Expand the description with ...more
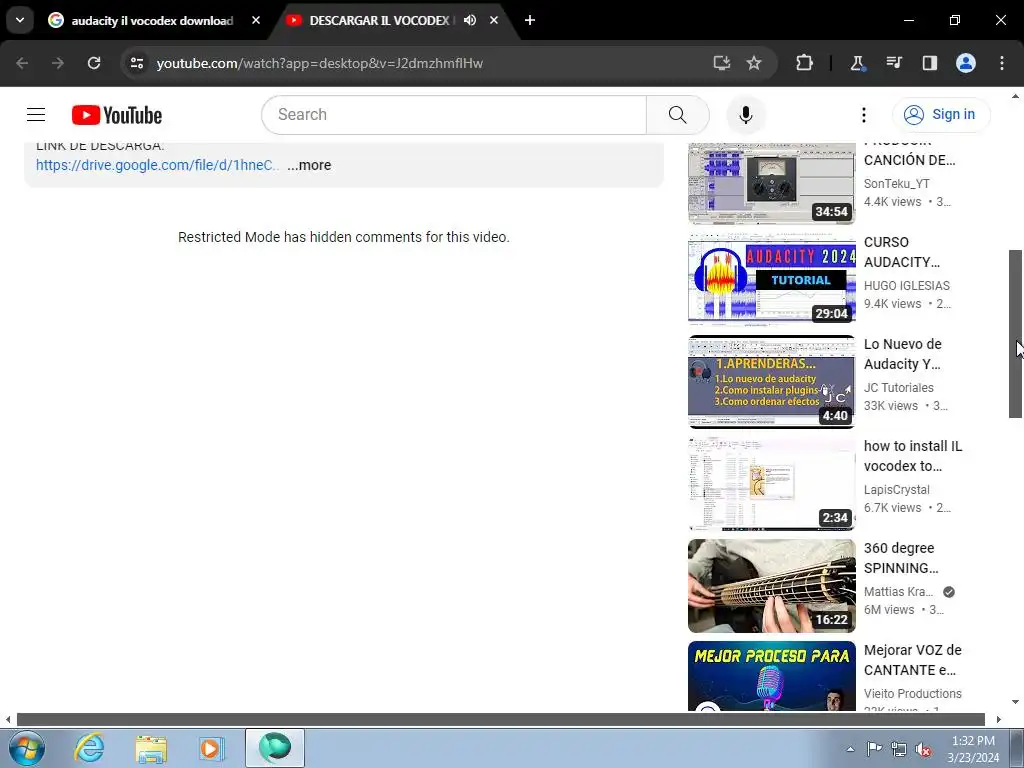 [x=309, y=165]
